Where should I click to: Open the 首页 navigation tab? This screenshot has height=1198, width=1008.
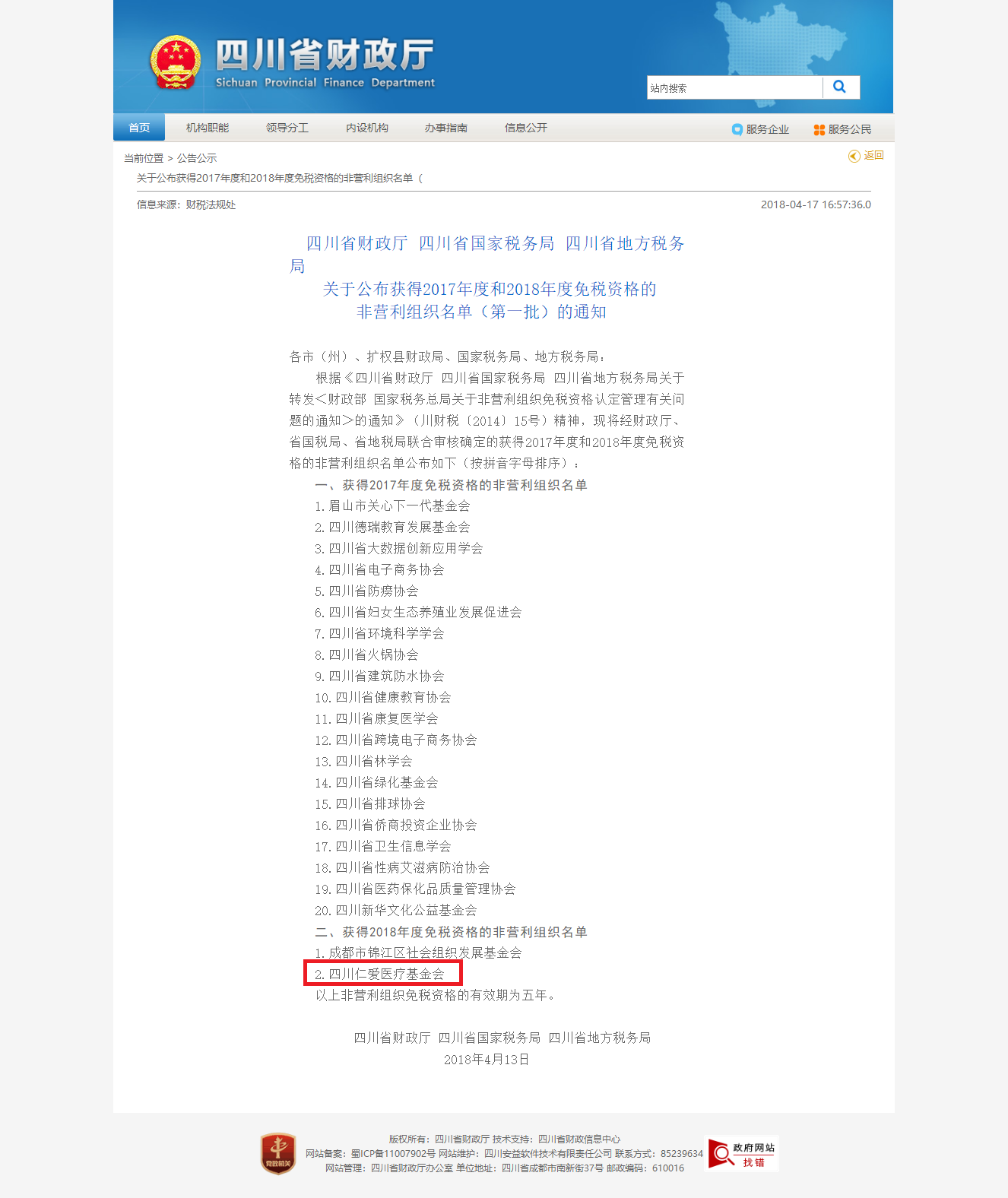click(x=139, y=128)
